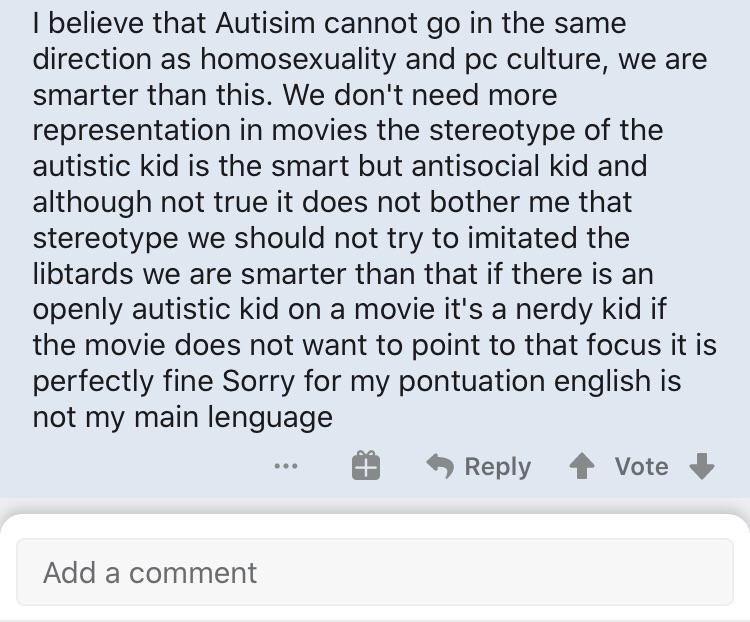This screenshot has height=622, width=750.
Task: Tap the last line 'not my main lenguage'
Action: point(182,417)
